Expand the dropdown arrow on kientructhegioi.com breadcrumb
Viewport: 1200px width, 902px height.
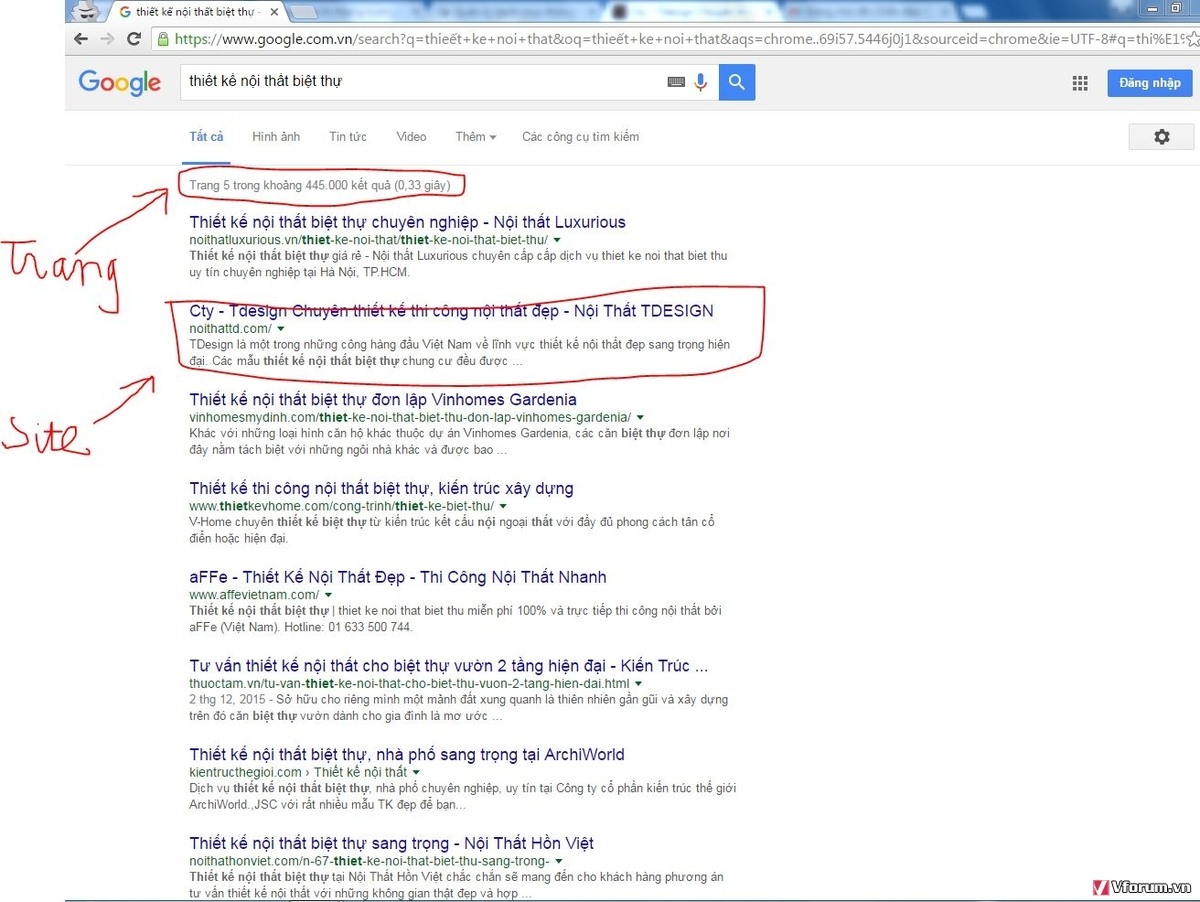click(x=416, y=773)
